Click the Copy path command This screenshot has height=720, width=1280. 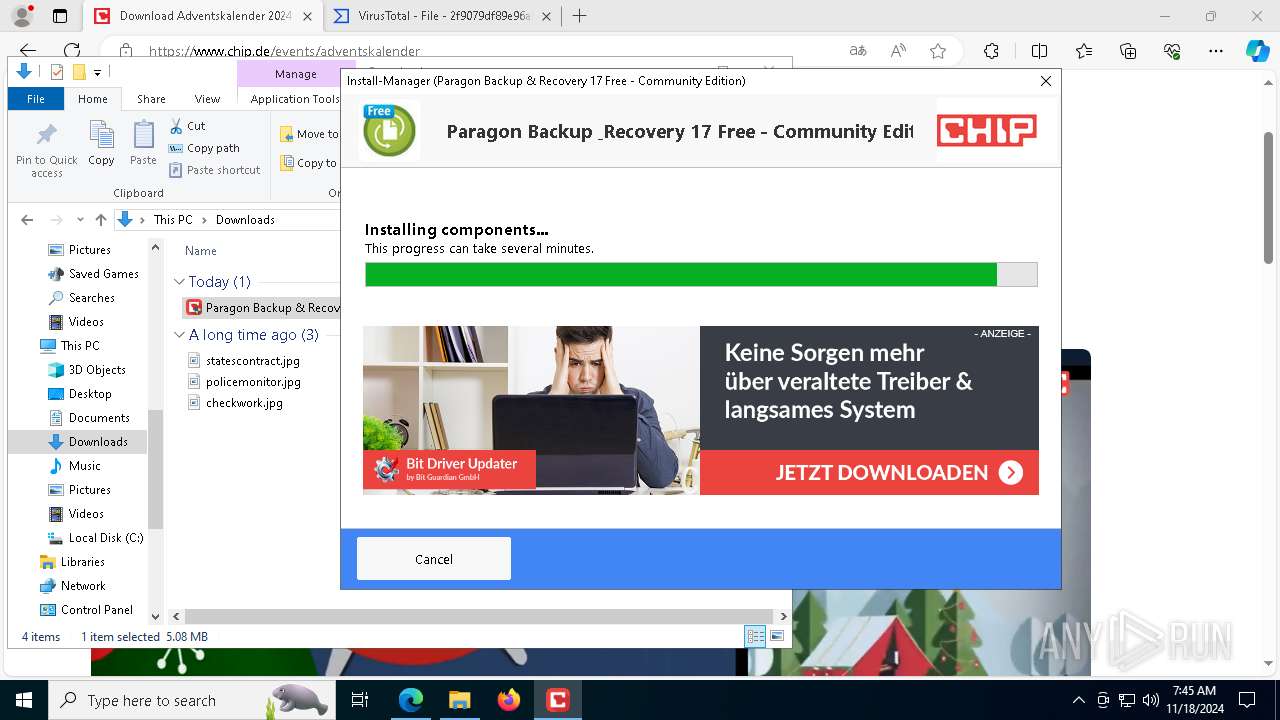click(x=204, y=148)
